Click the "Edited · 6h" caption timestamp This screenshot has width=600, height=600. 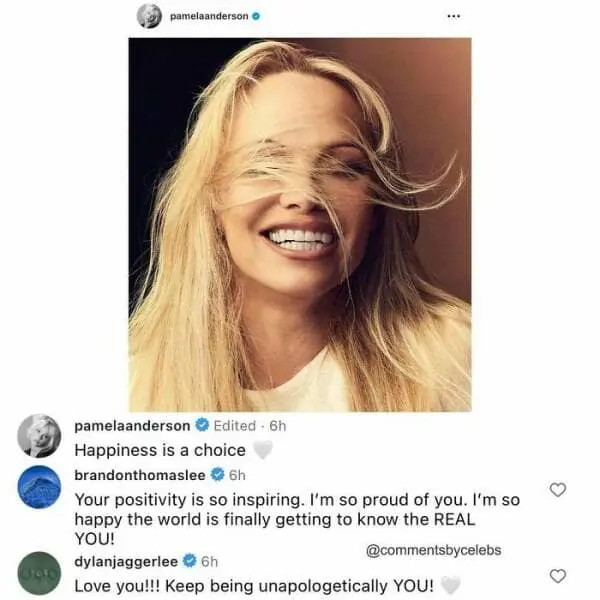(250, 425)
